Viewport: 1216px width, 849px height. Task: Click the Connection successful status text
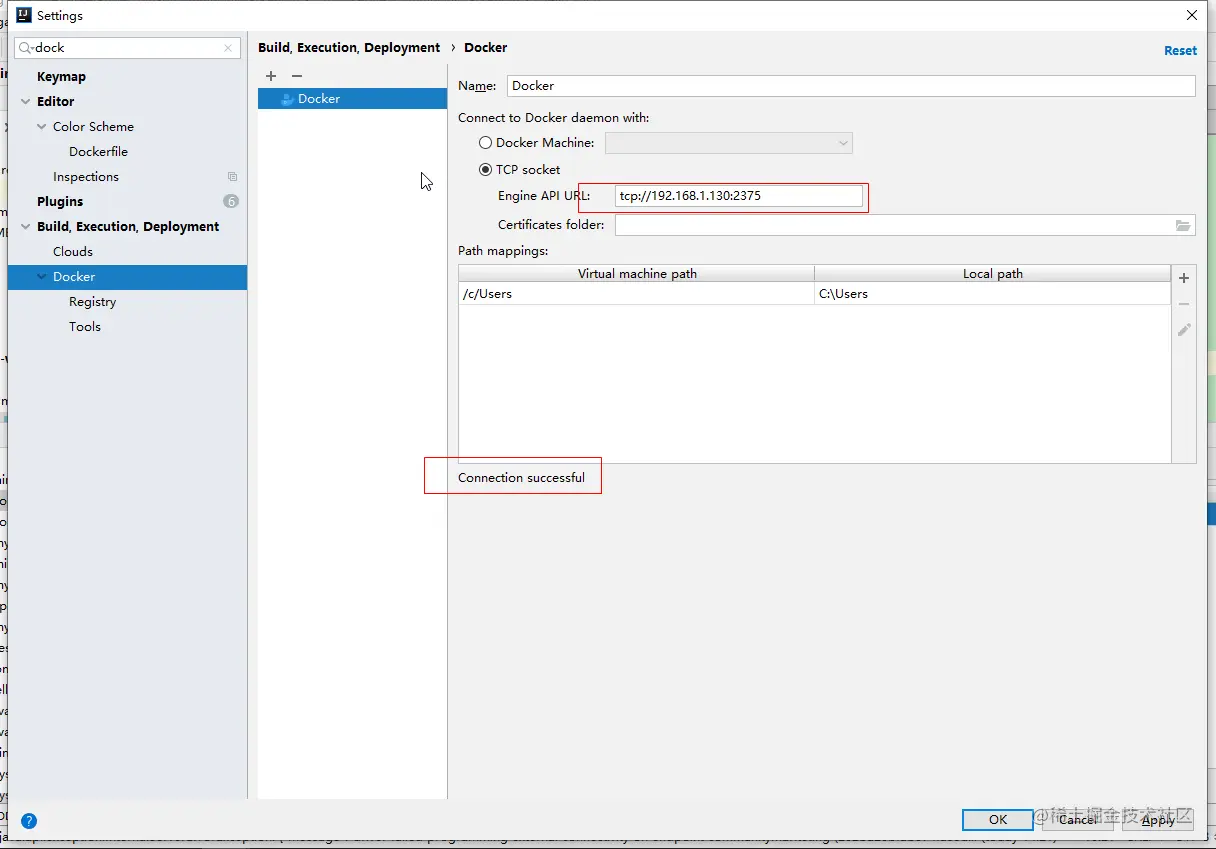click(x=521, y=478)
